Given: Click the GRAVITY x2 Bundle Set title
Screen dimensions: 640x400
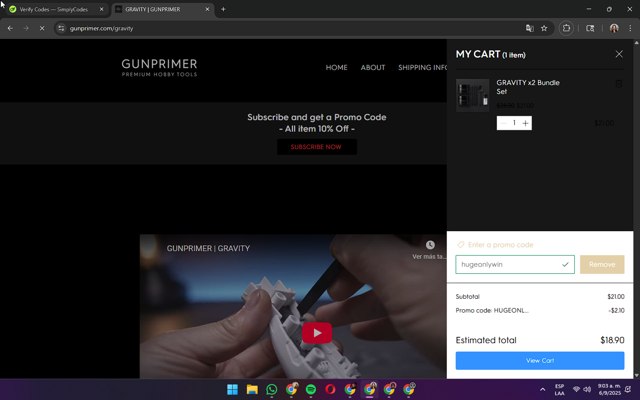Looking at the screenshot, I should click(528, 87).
